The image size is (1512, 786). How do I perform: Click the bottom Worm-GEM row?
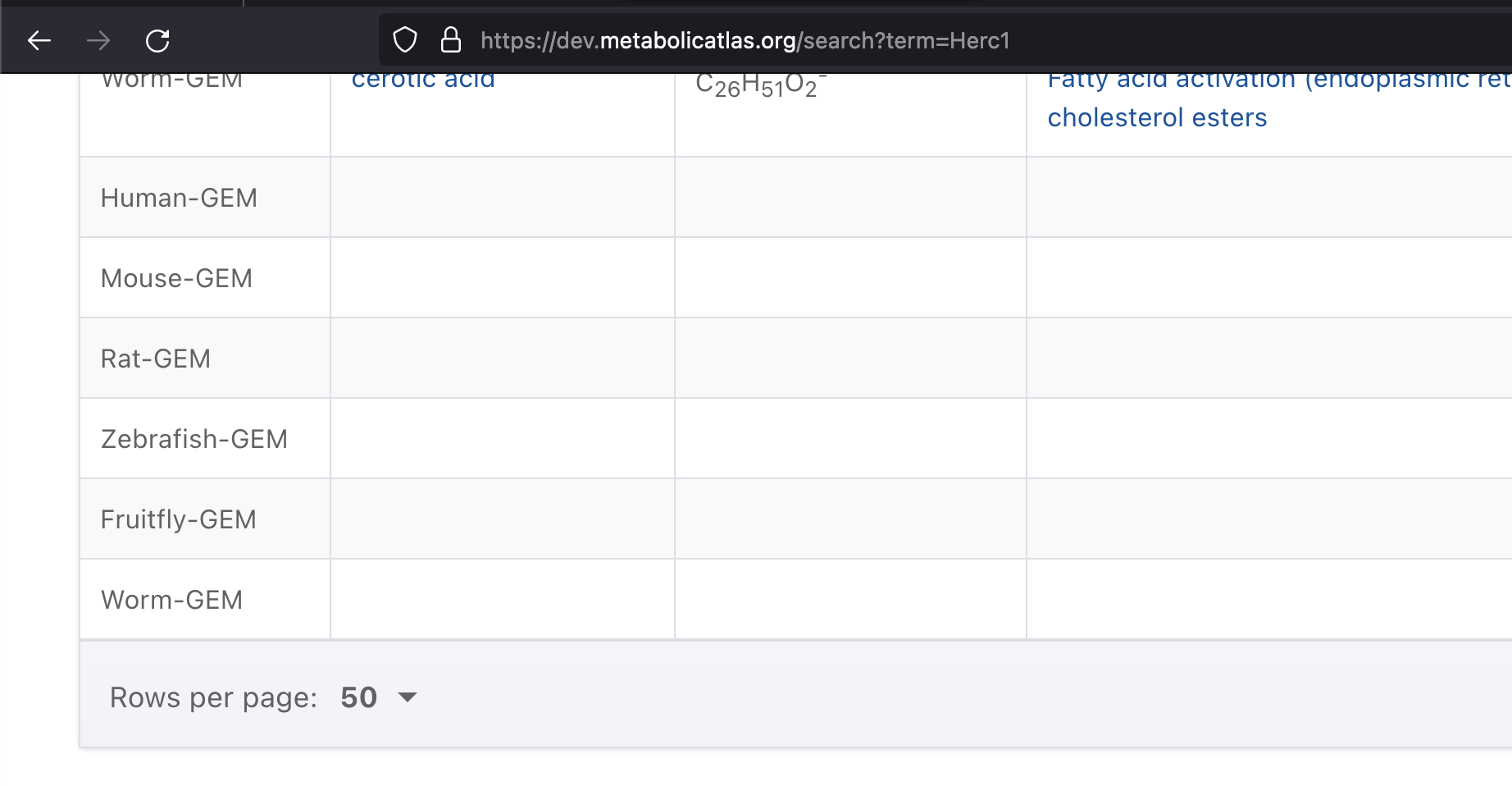point(171,599)
